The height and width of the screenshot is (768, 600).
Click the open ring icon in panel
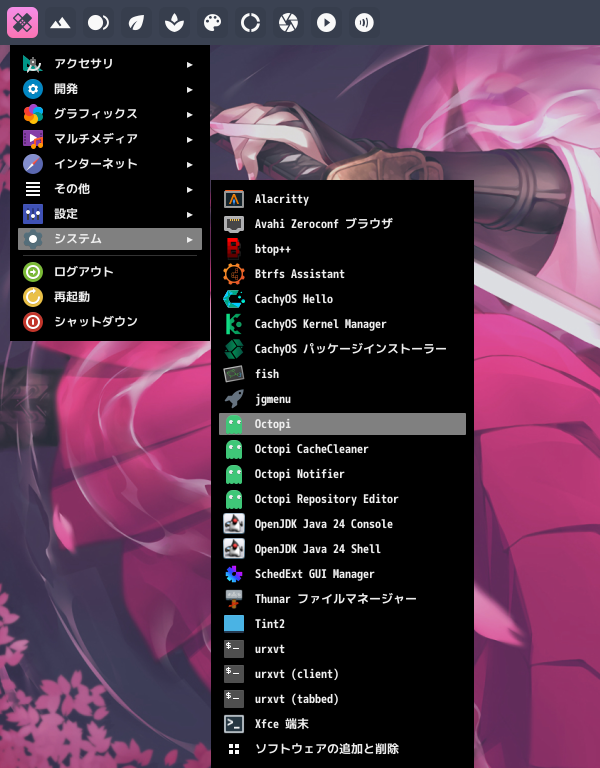click(x=250, y=23)
